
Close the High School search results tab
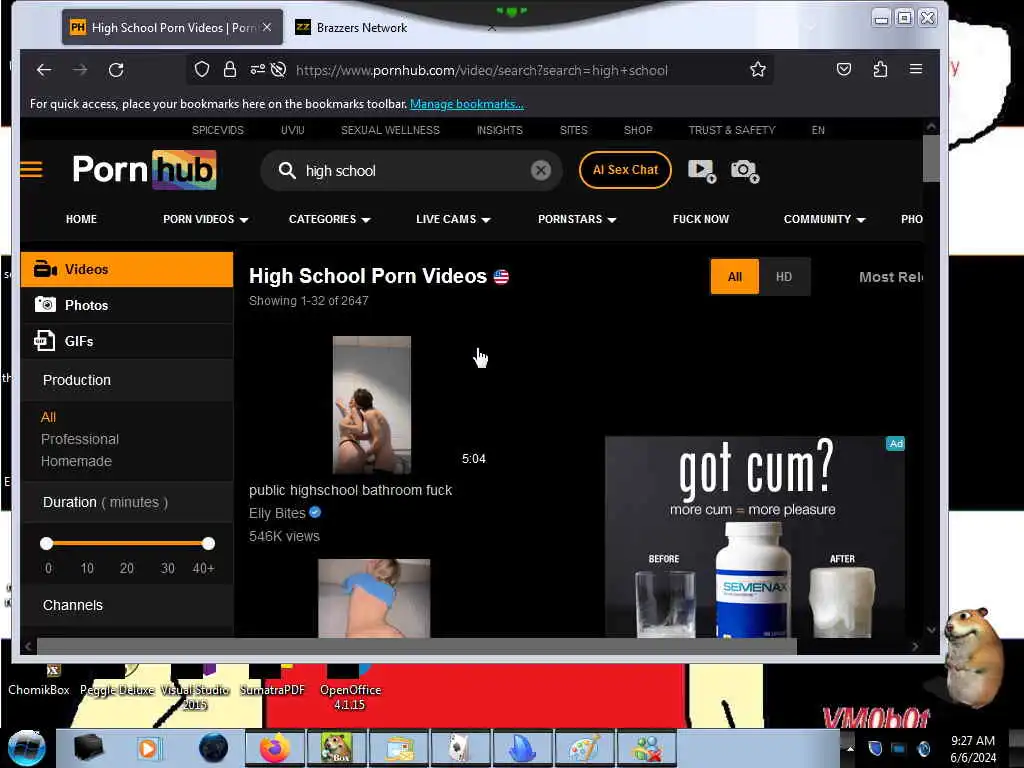266,27
